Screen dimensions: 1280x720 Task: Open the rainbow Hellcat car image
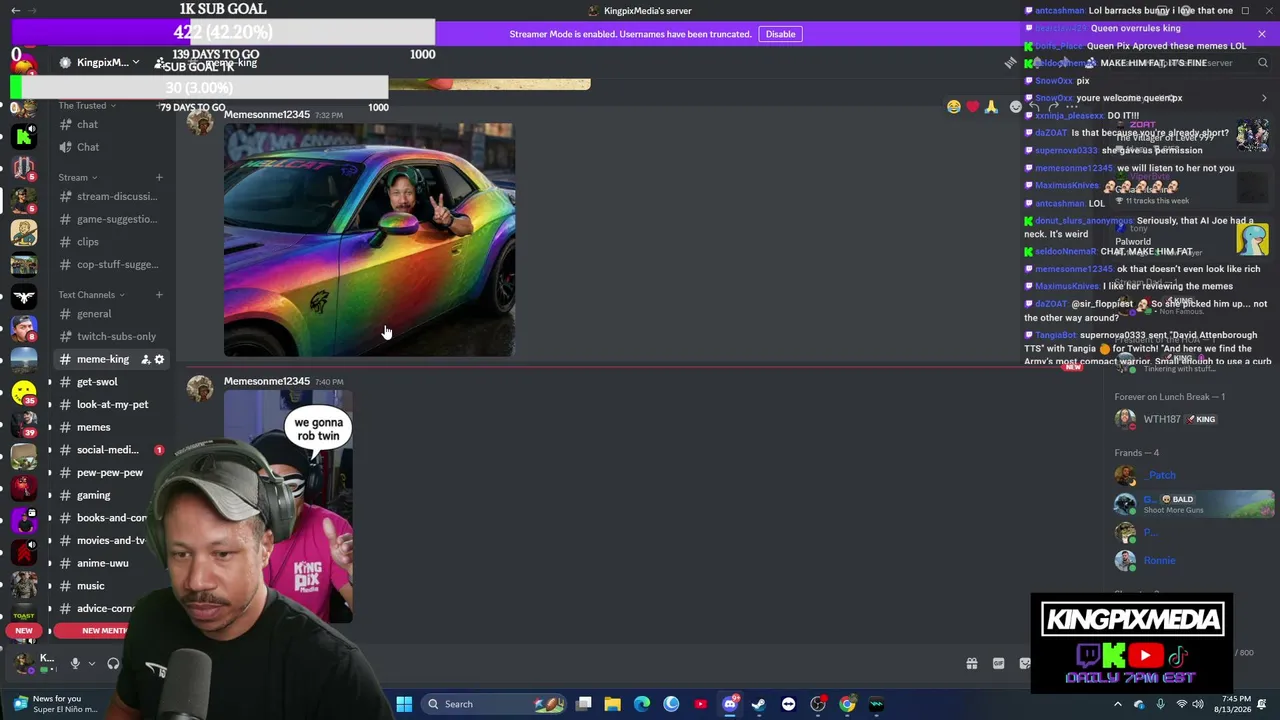[369, 240]
